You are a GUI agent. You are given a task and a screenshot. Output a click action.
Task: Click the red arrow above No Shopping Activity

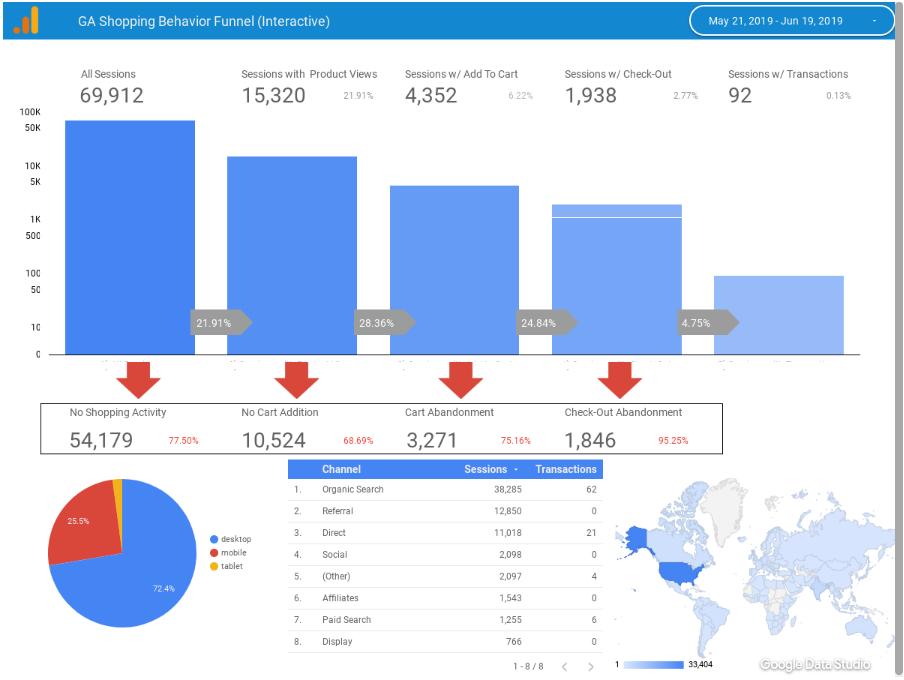[x=138, y=380]
